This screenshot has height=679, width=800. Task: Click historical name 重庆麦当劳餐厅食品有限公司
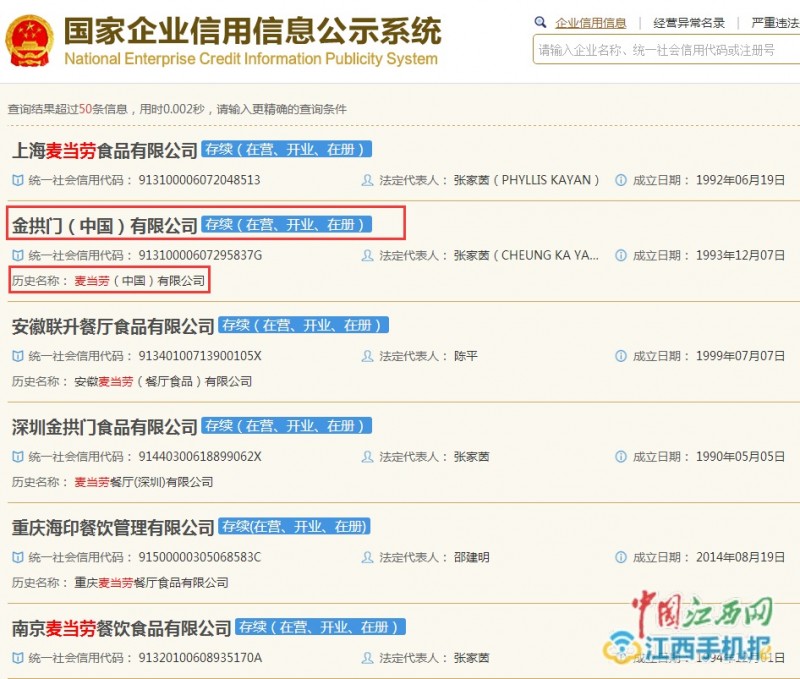pyautogui.click(x=152, y=583)
